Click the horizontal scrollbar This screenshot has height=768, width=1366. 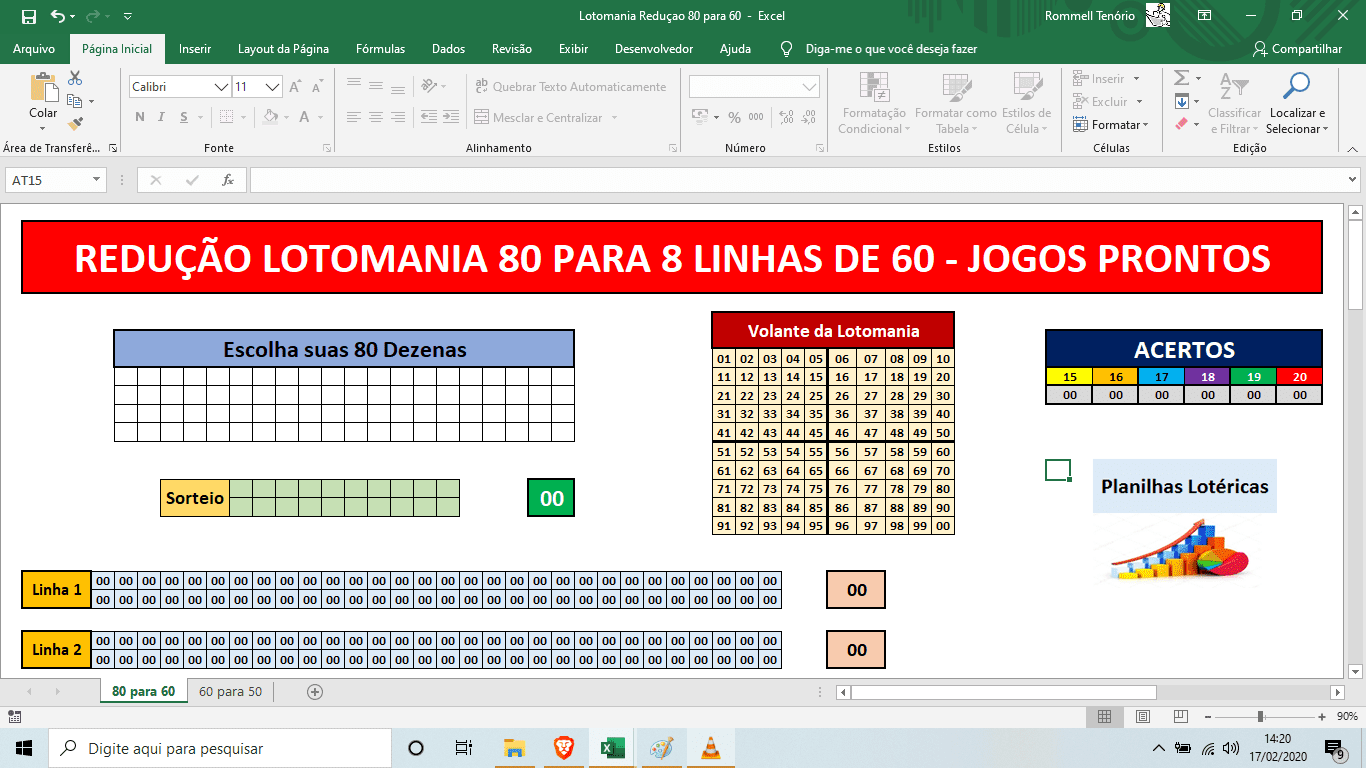tap(1003, 692)
